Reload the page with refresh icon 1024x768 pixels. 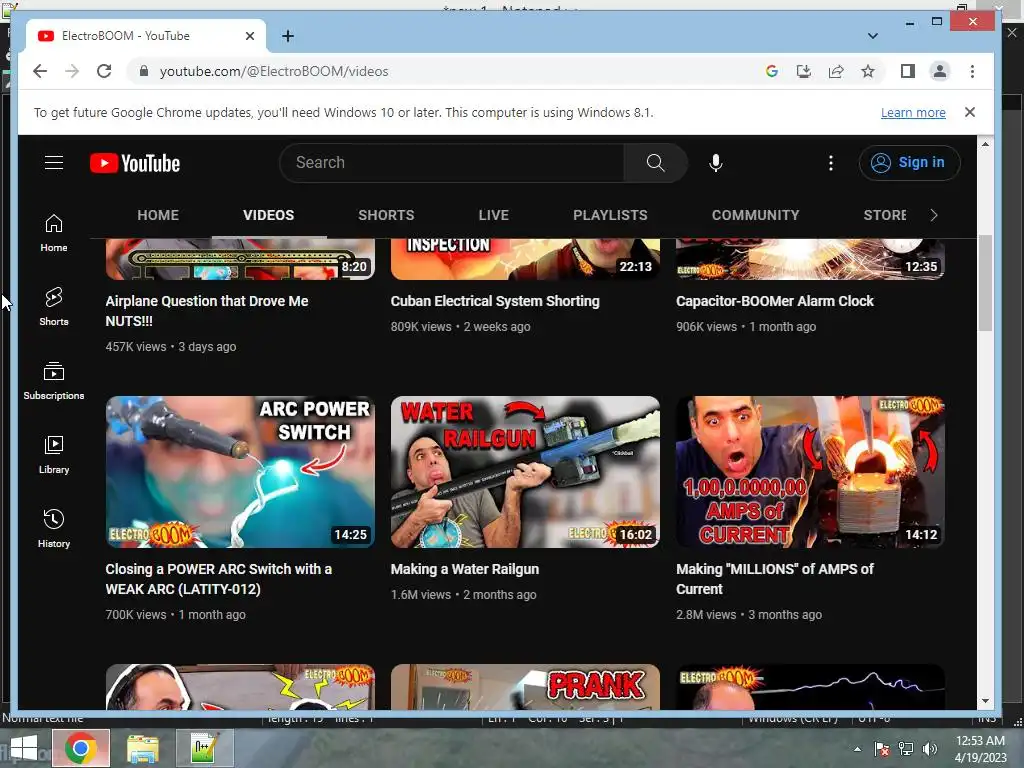(104, 71)
